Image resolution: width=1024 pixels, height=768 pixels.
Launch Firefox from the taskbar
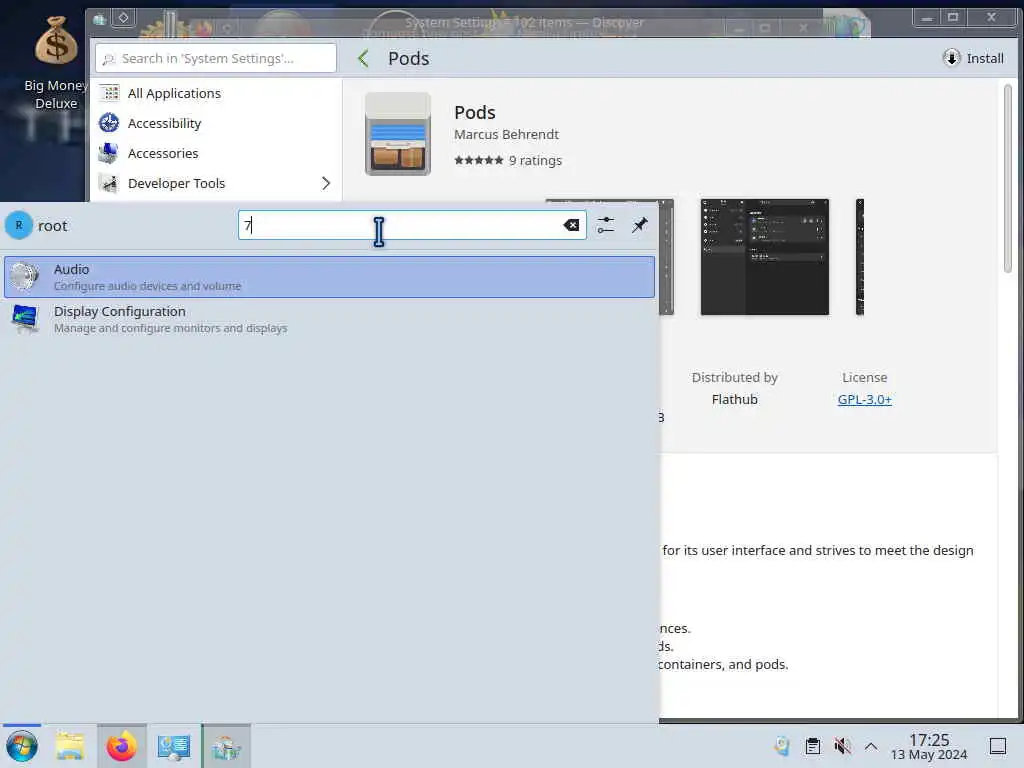coord(121,746)
